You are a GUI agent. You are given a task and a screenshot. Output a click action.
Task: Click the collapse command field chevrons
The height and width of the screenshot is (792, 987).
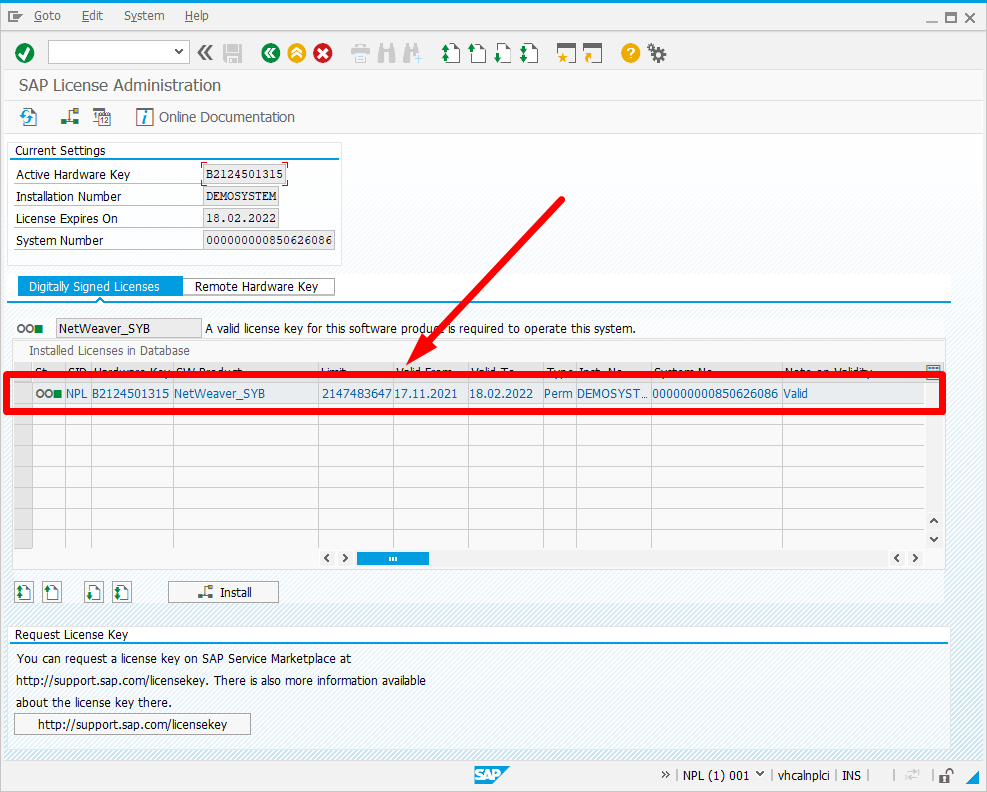coord(205,53)
